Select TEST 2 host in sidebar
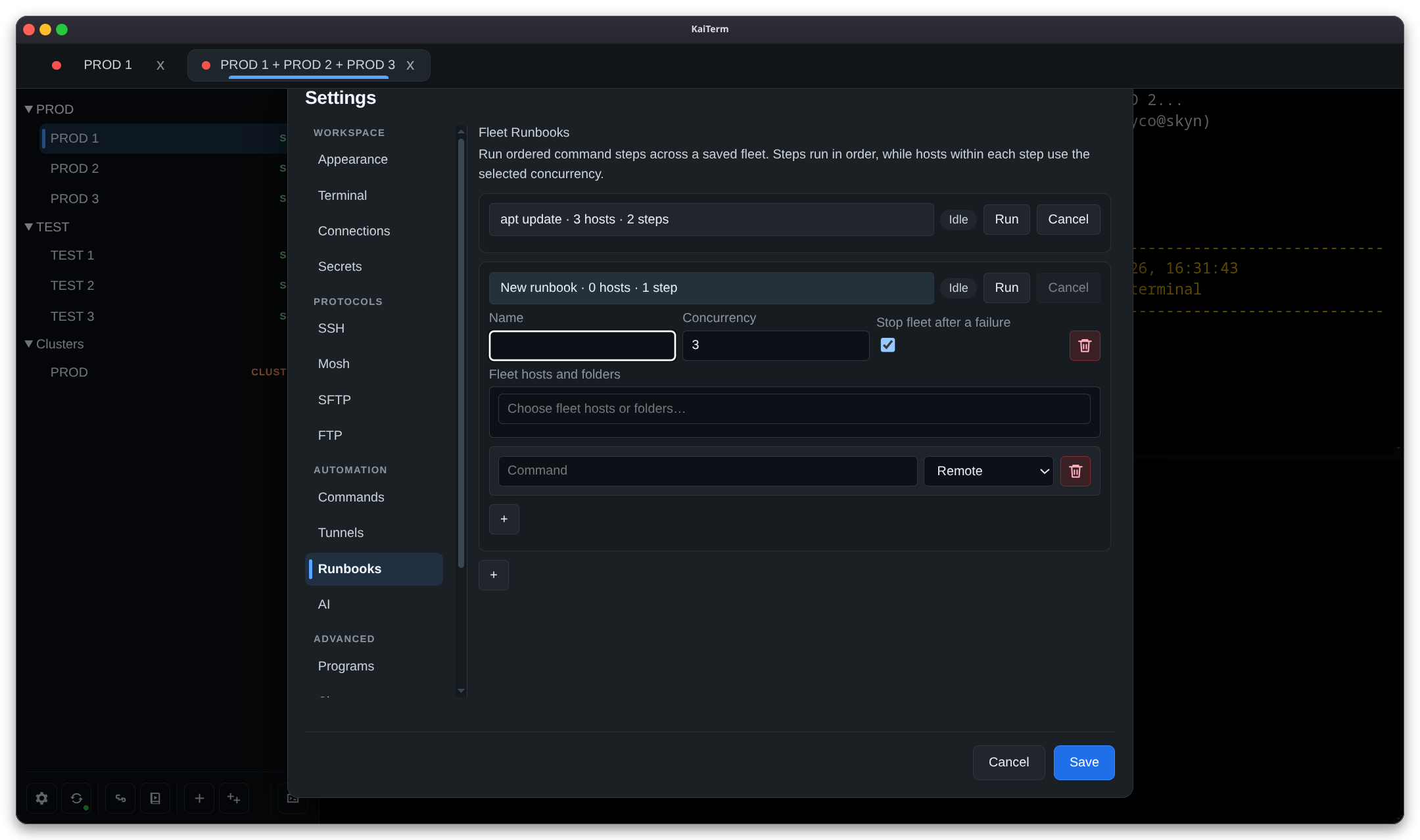The width and height of the screenshot is (1420, 840). [163, 286]
